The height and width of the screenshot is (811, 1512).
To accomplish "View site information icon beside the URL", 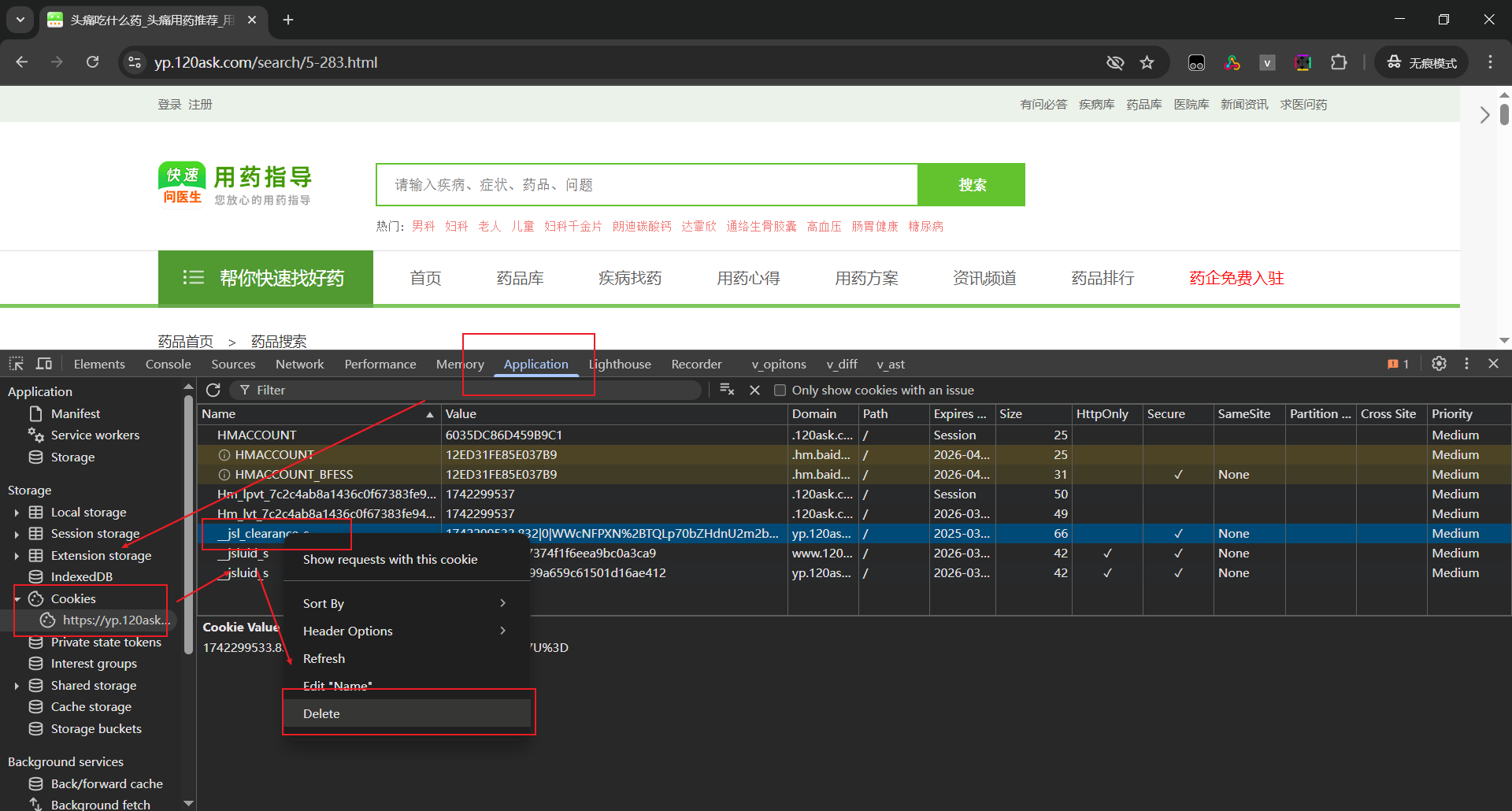I will (135, 62).
